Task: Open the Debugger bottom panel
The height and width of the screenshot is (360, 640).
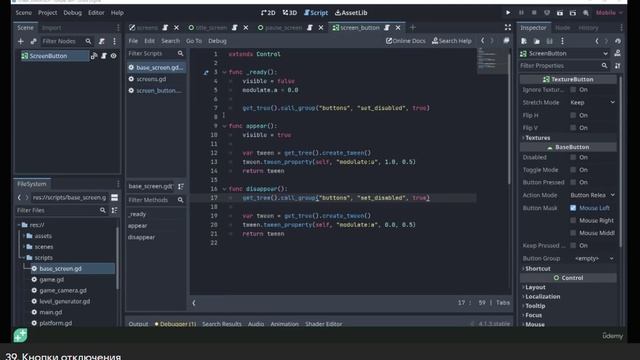Action: 176,324
